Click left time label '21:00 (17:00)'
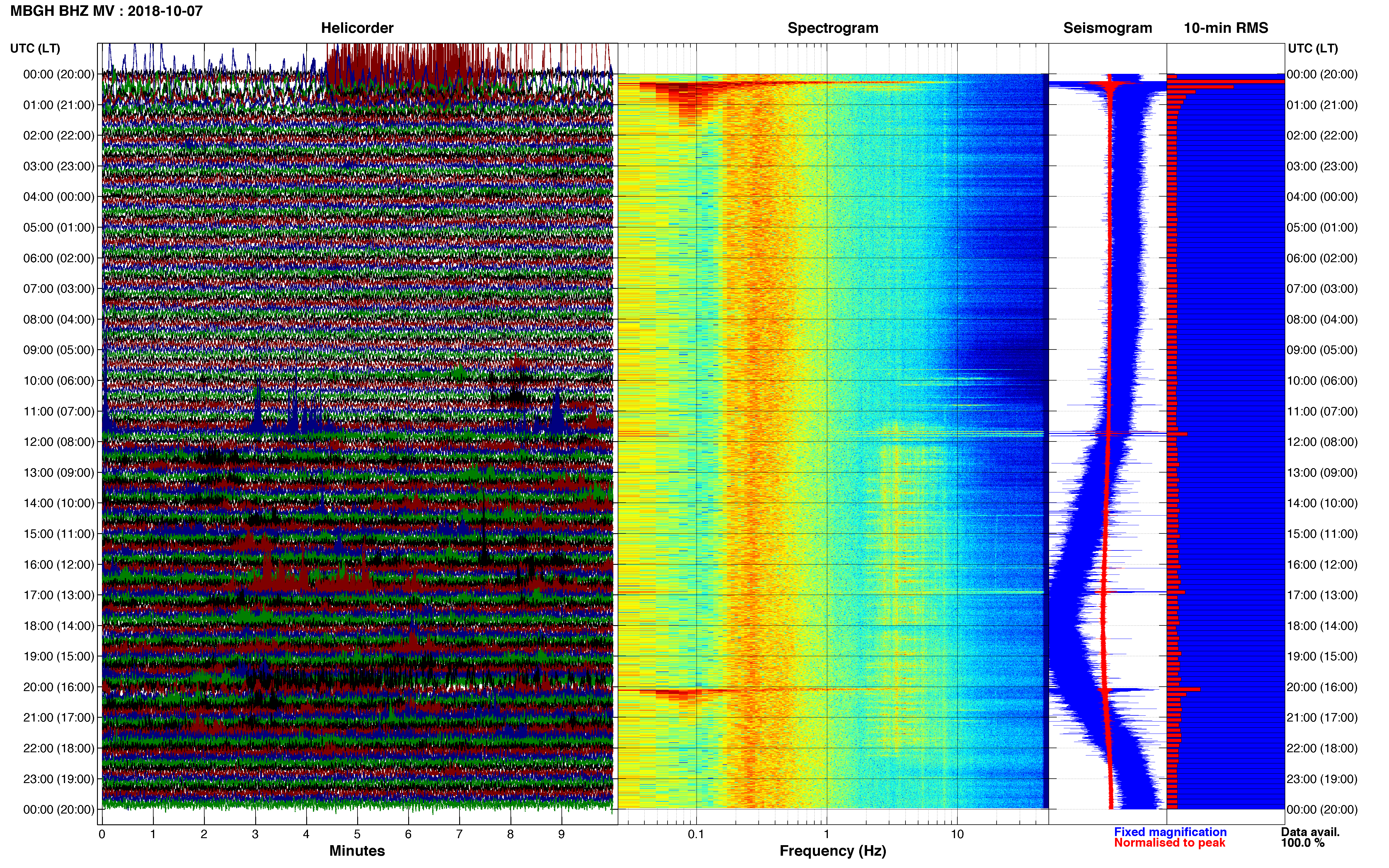The width and height of the screenshot is (1389, 868). tap(59, 718)
